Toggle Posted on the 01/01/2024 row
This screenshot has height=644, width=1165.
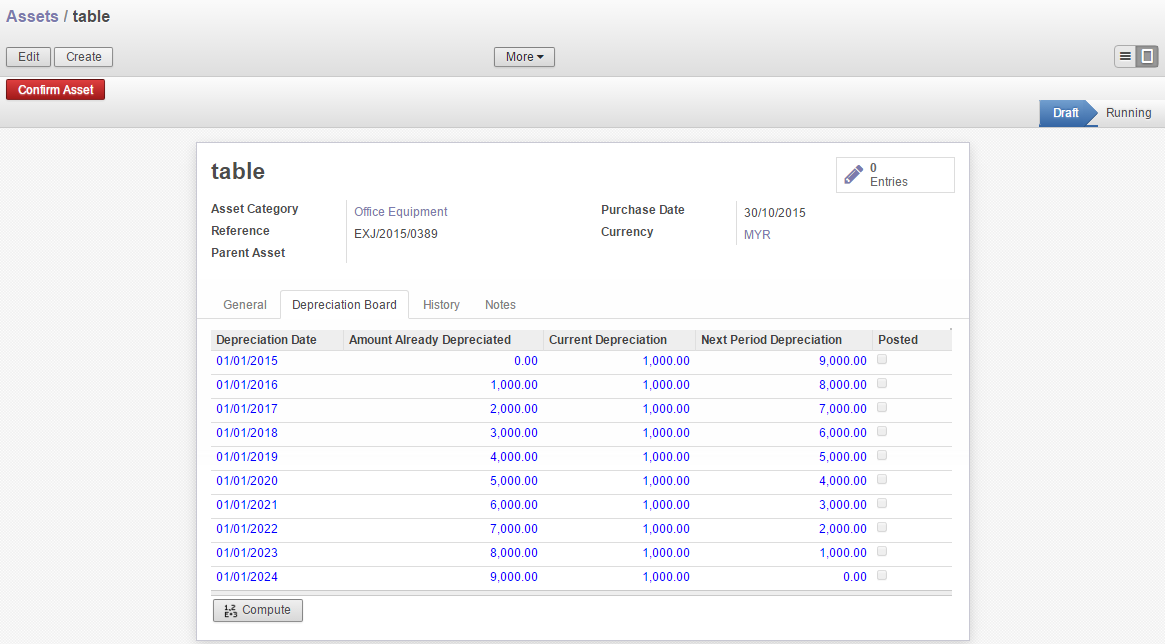click(881, 575)
